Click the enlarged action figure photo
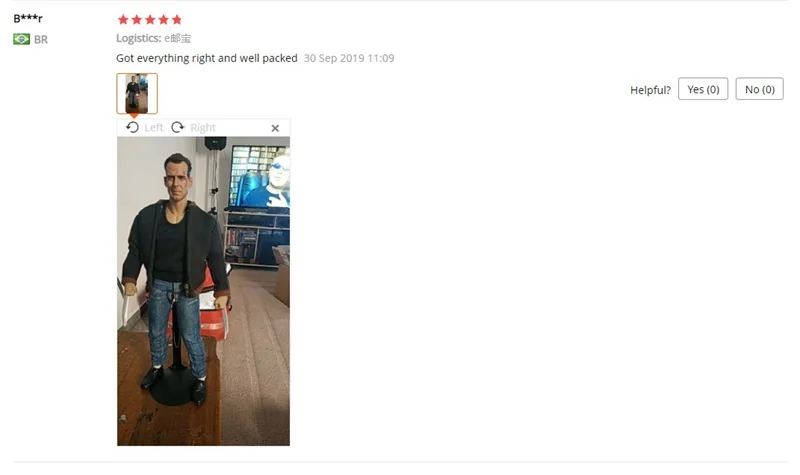 (x=203, y=291)
